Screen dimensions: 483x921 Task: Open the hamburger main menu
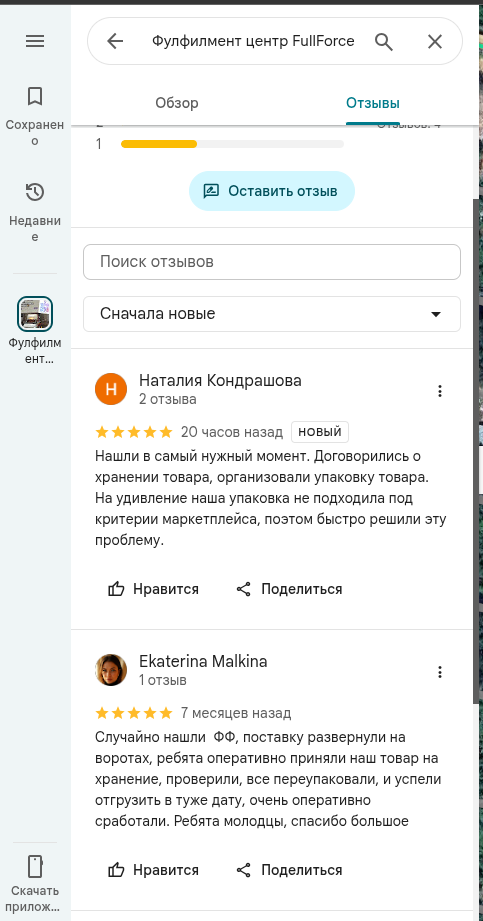pyautogui.click(x=35, y=41)
